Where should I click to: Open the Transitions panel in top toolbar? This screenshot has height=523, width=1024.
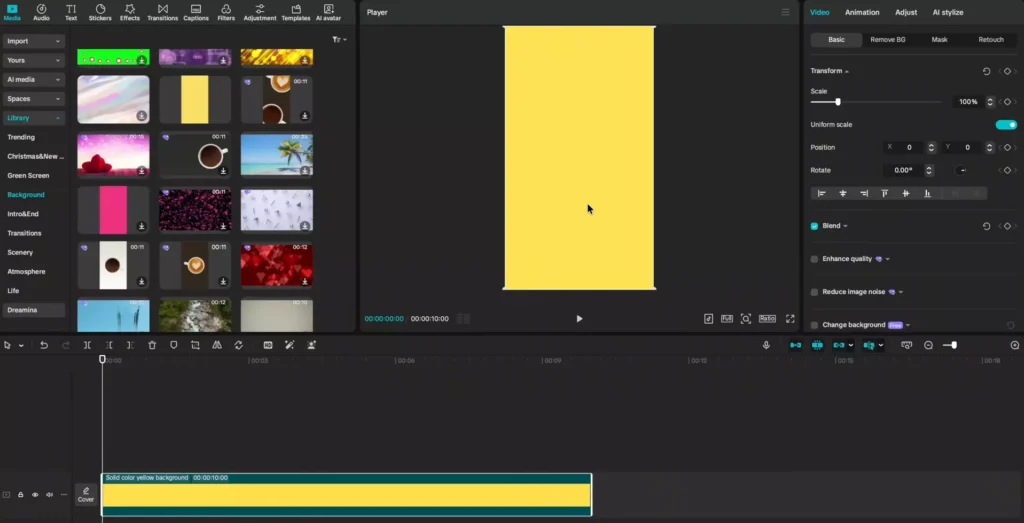coord(163,12)
